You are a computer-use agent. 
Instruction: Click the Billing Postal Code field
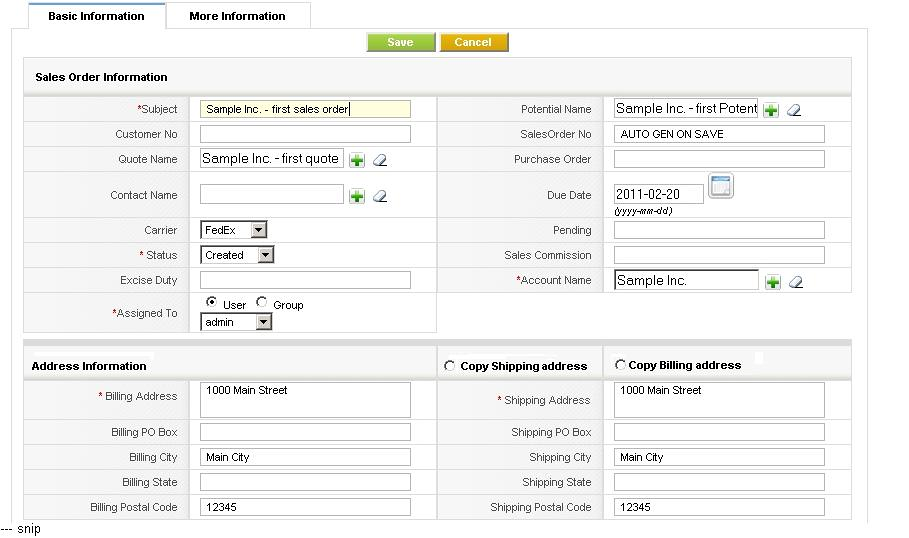(x=306, y=507)
